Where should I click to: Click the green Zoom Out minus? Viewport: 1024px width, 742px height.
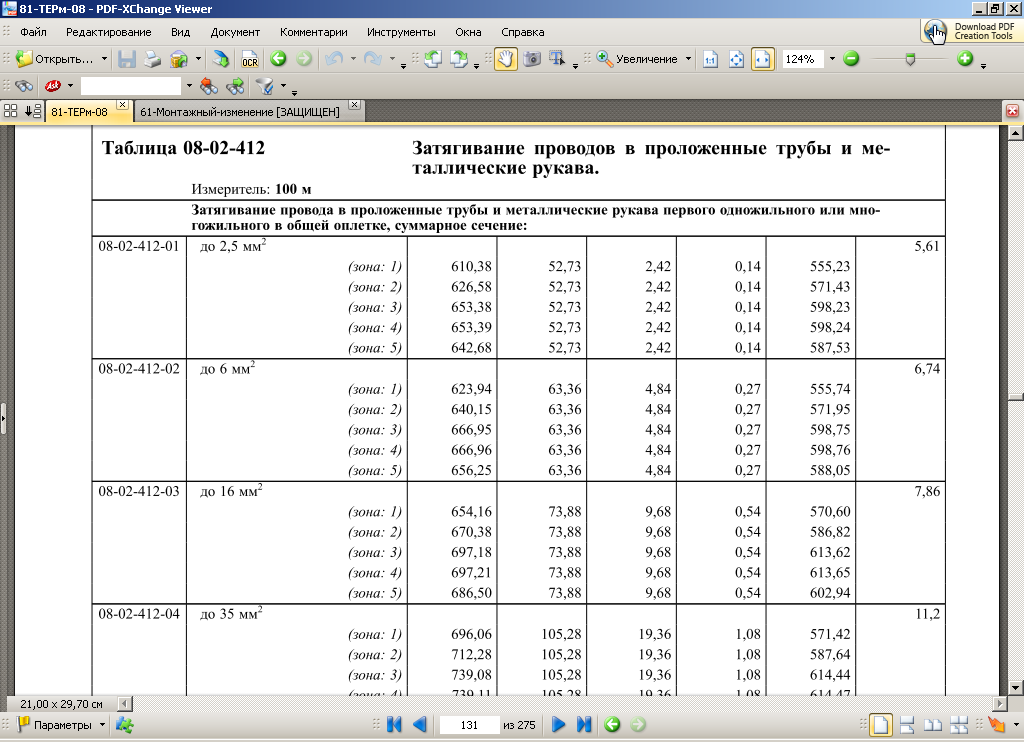851,59
